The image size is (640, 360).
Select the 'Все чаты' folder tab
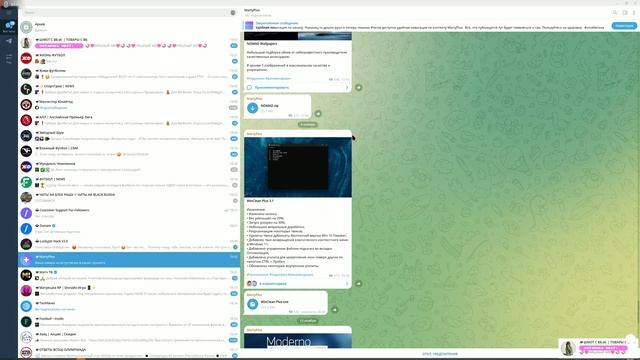(x=9, y=27)
